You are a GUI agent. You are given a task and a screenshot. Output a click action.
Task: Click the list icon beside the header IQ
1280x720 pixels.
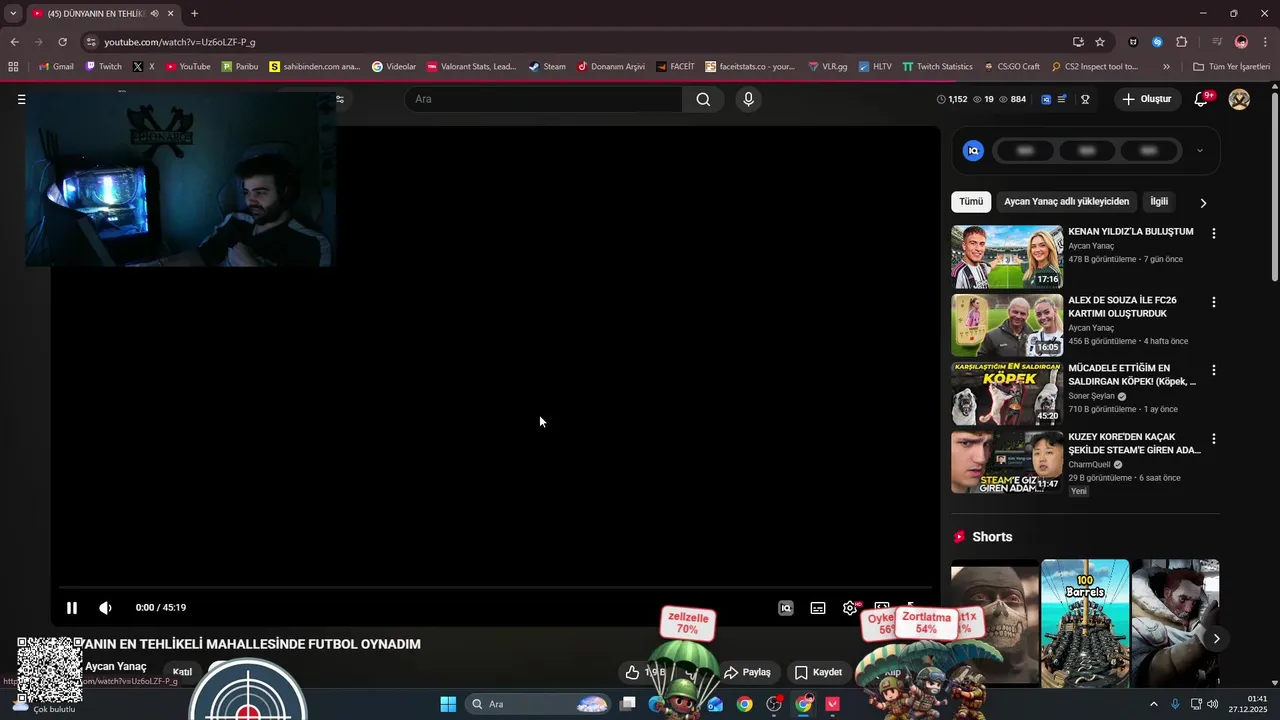click(x=1062, y=99)
